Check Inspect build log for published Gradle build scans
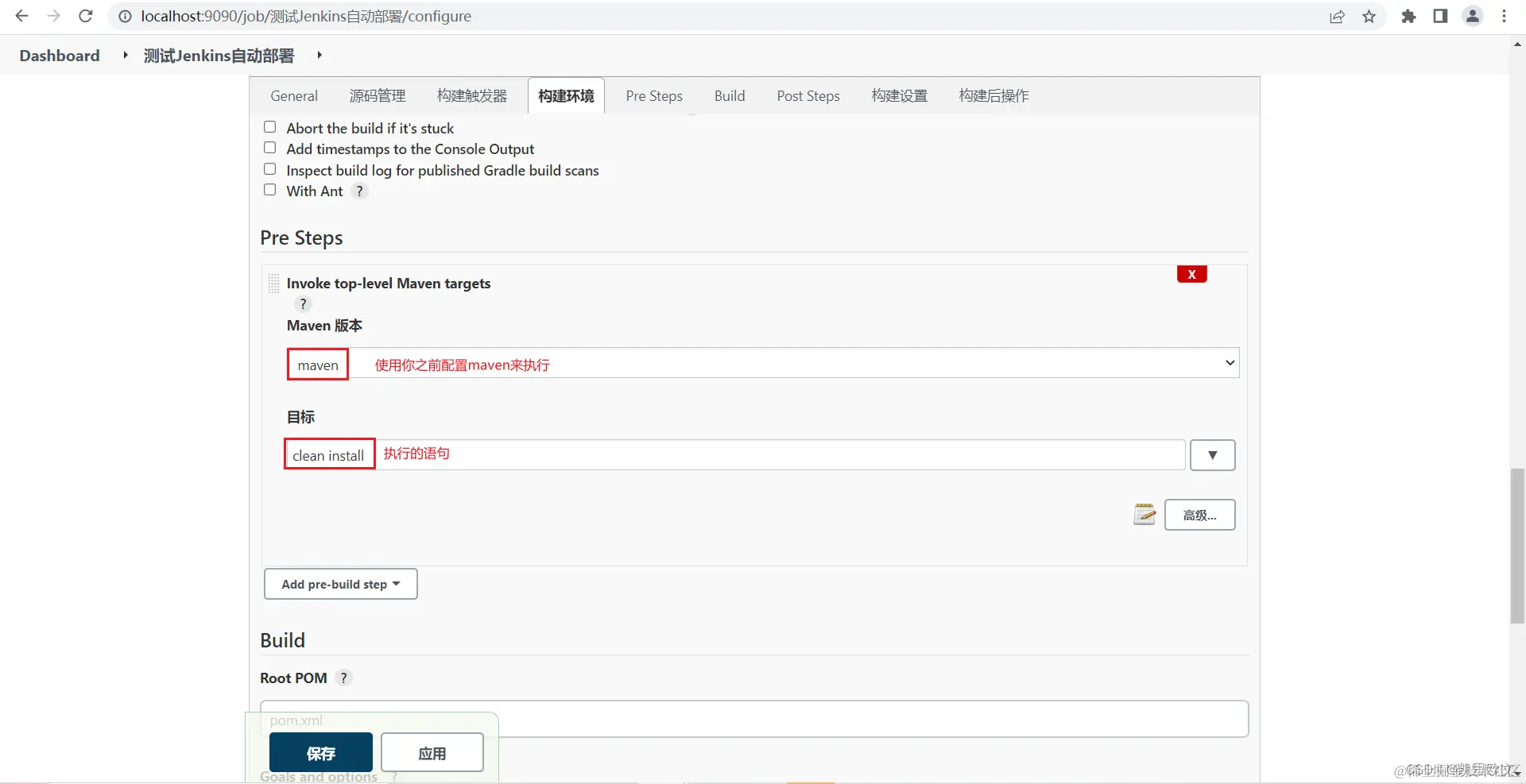The image size is (1526, 784). 270,169
